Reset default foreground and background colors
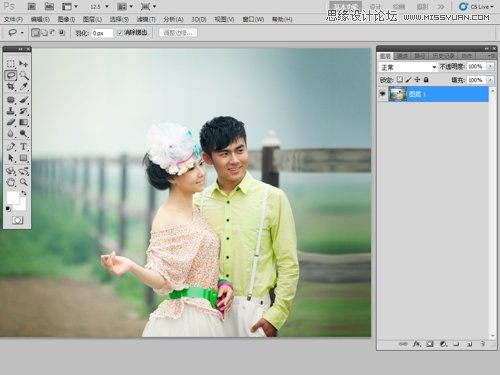The image size is (500, 375). pos(8,209)
